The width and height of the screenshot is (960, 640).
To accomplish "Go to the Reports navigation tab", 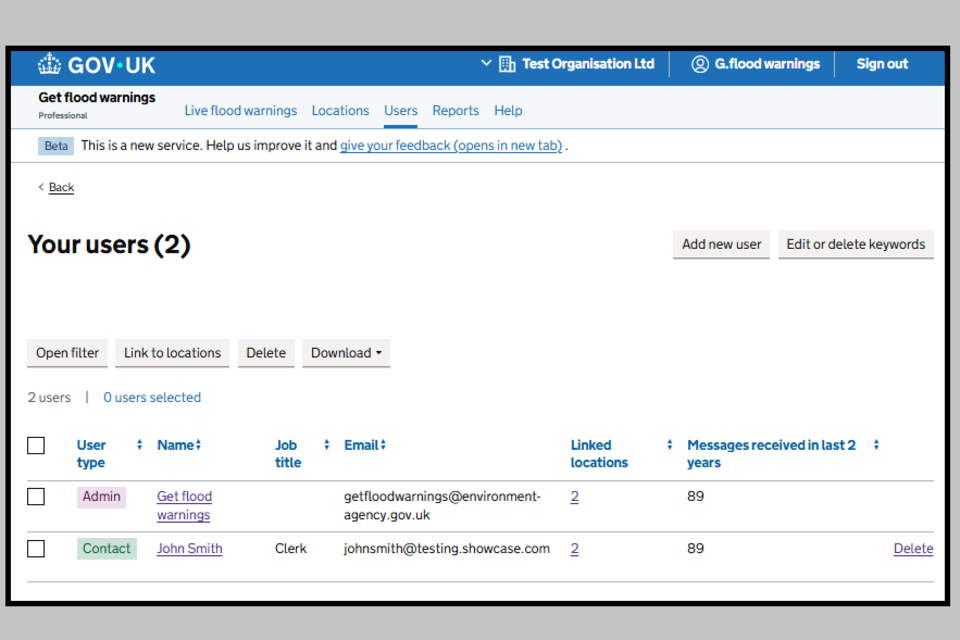I will (455, 111).
